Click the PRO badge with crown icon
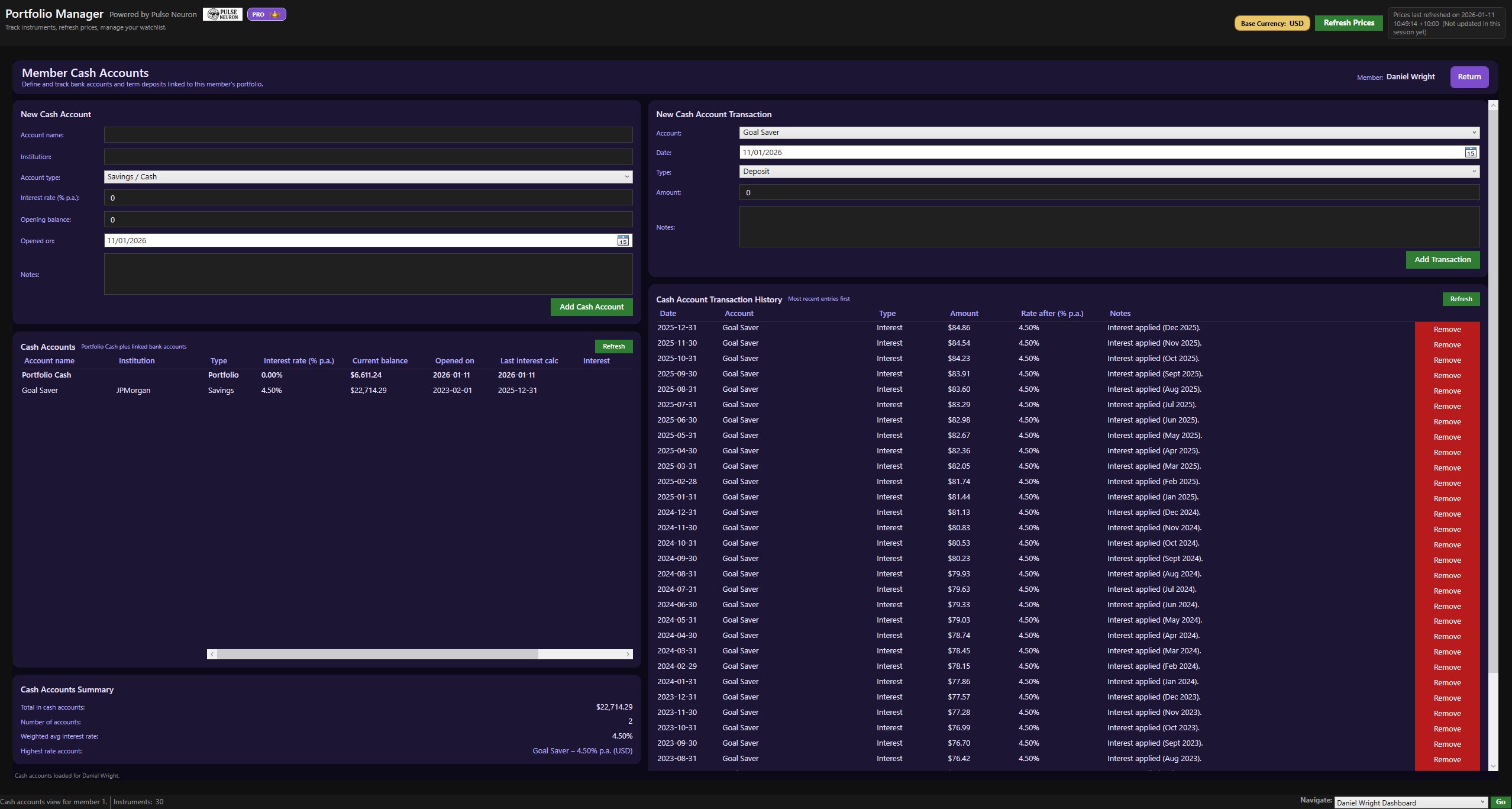The width and height of the screenshot is (1512, 809). 266,14
